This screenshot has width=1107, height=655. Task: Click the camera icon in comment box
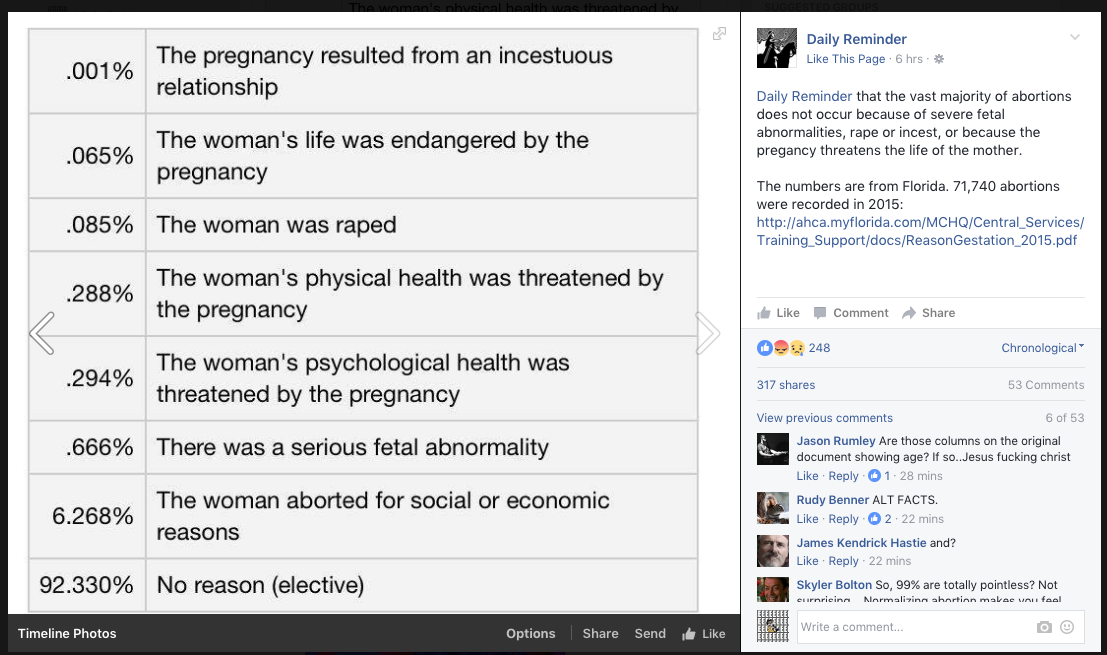(x=1044, y=627)
